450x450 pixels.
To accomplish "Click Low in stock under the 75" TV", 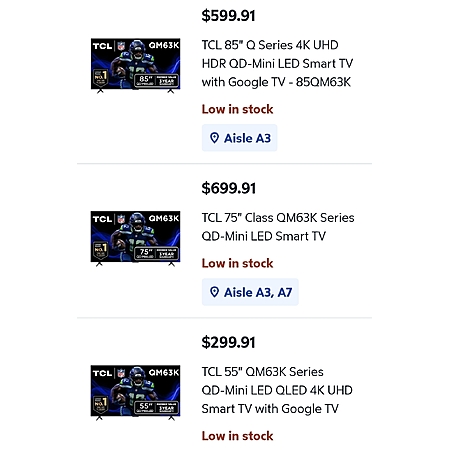I will pos(237,263).
